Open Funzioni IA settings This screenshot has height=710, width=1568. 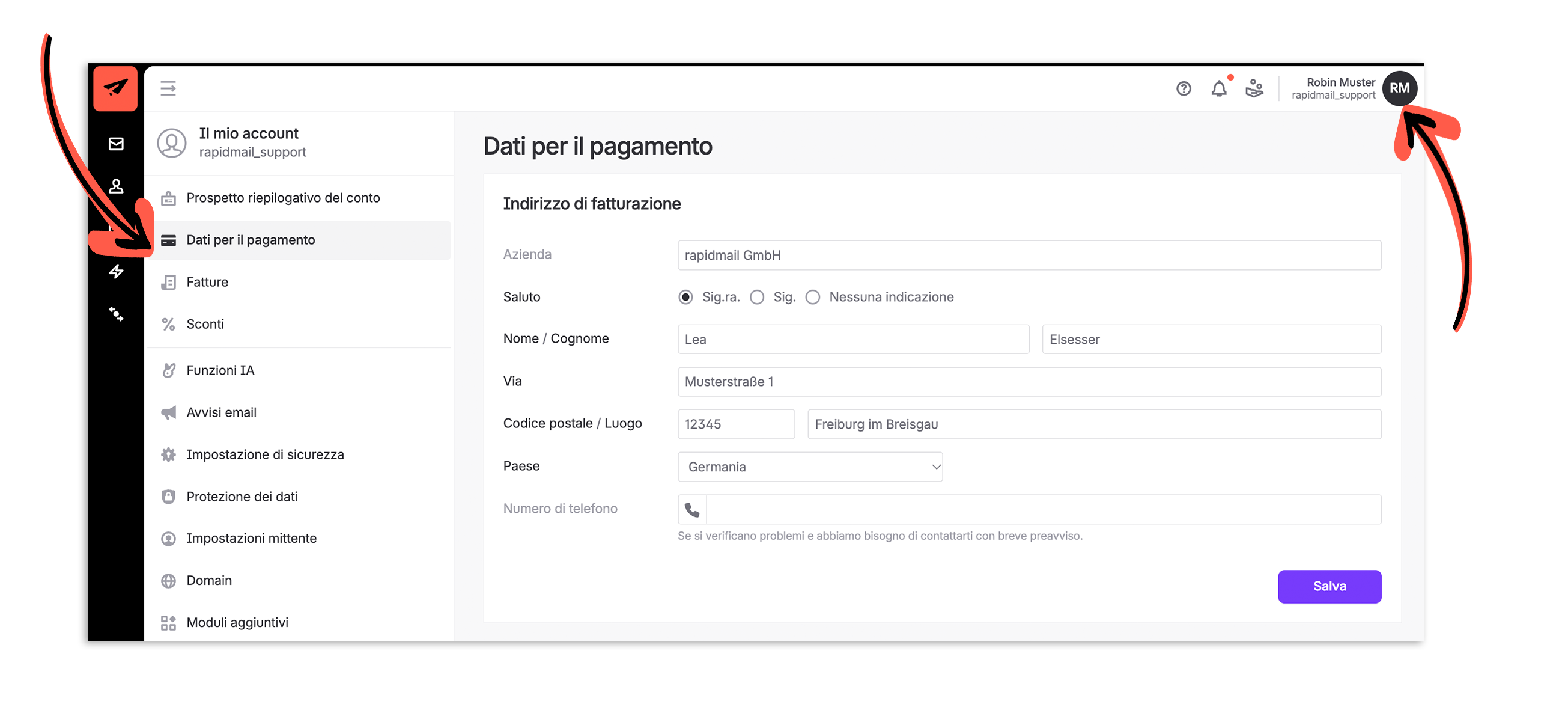[x=299, y=370]
